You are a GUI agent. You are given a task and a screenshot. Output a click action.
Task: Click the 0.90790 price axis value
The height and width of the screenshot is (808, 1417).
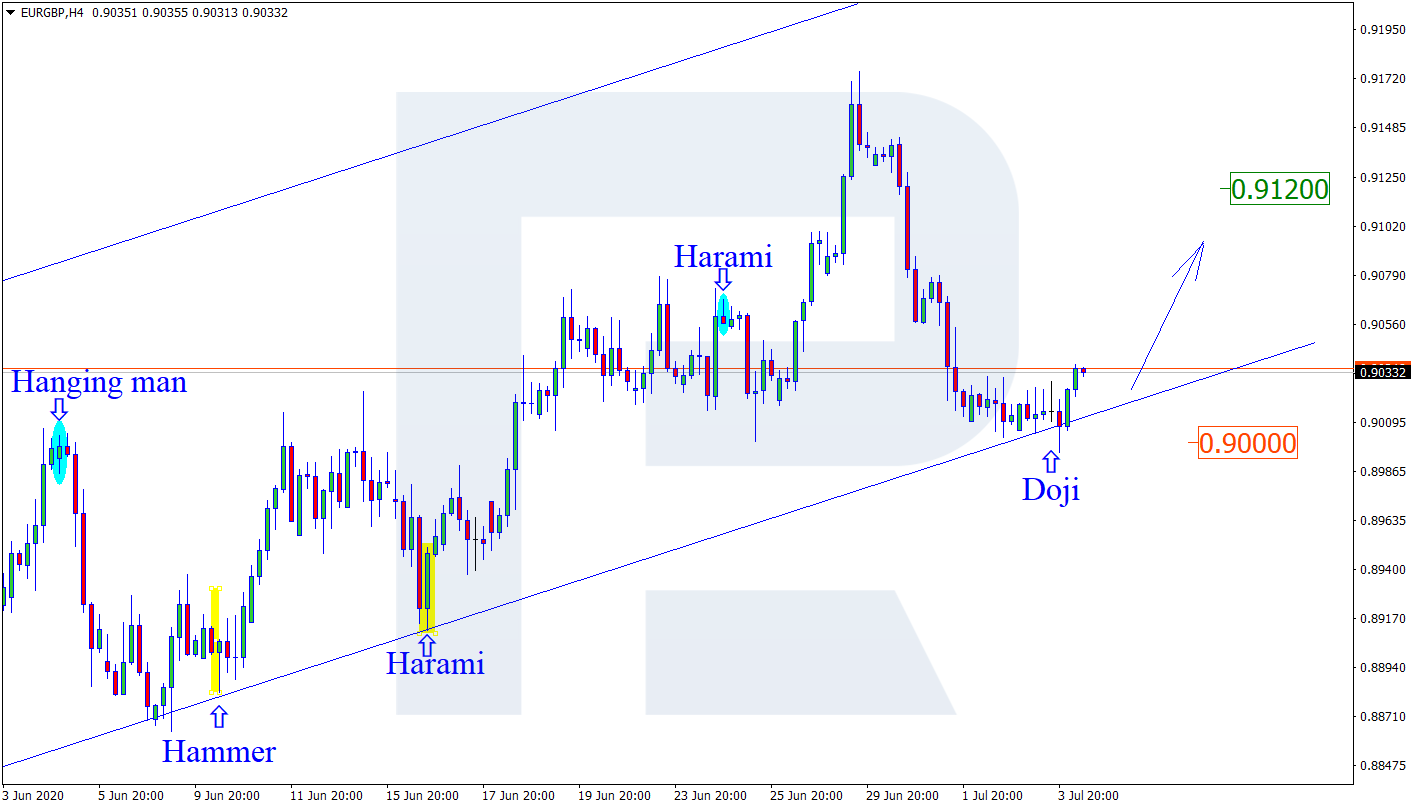(1385, 275)
